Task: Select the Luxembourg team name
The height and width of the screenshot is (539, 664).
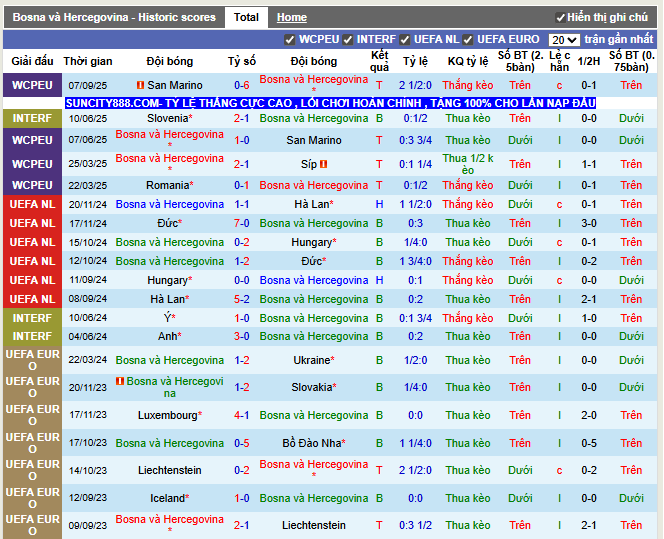Action: click(x=167, y=415)
